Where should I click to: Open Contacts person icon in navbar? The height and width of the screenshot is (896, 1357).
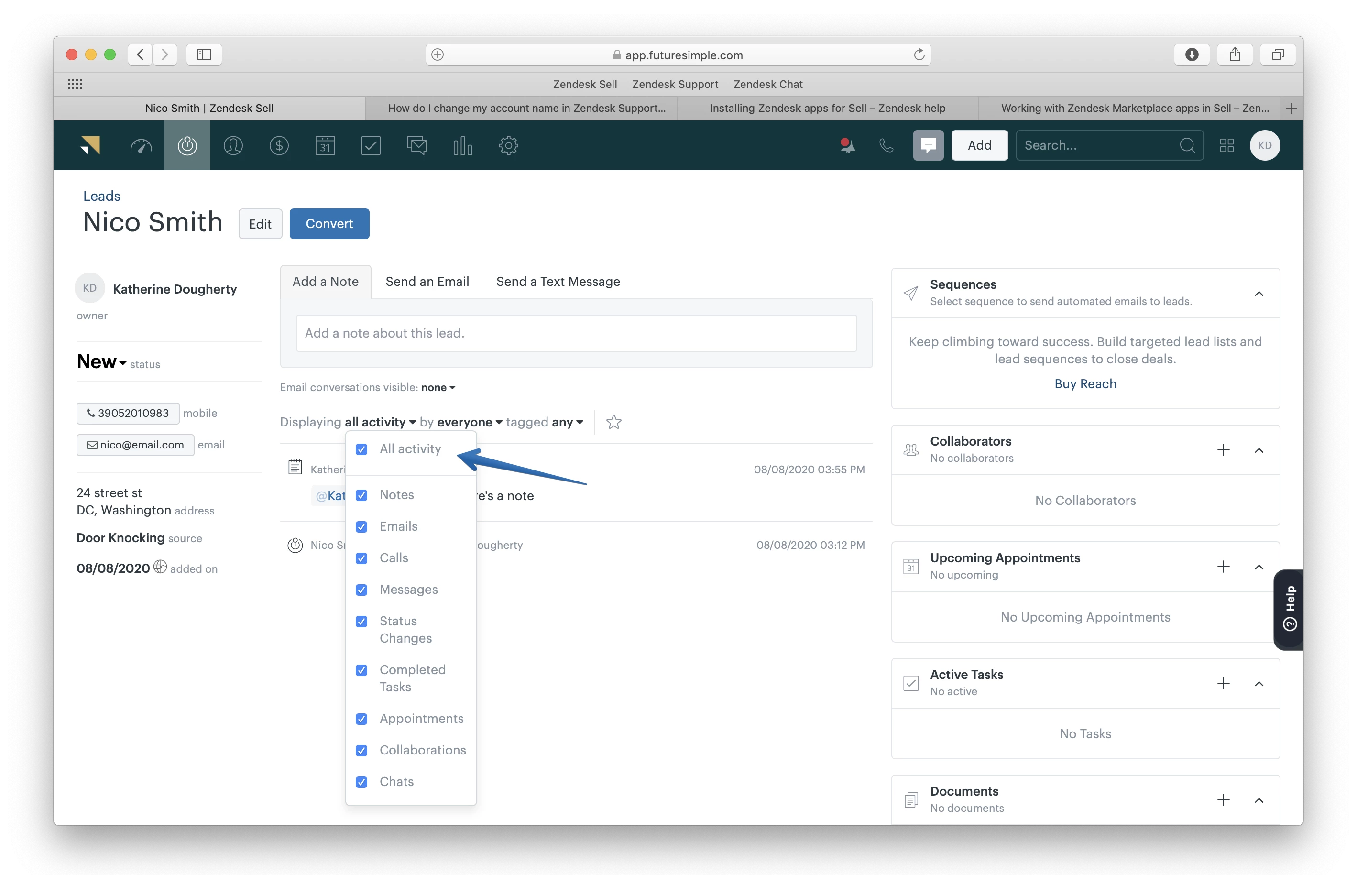click(x=233, y=146)
